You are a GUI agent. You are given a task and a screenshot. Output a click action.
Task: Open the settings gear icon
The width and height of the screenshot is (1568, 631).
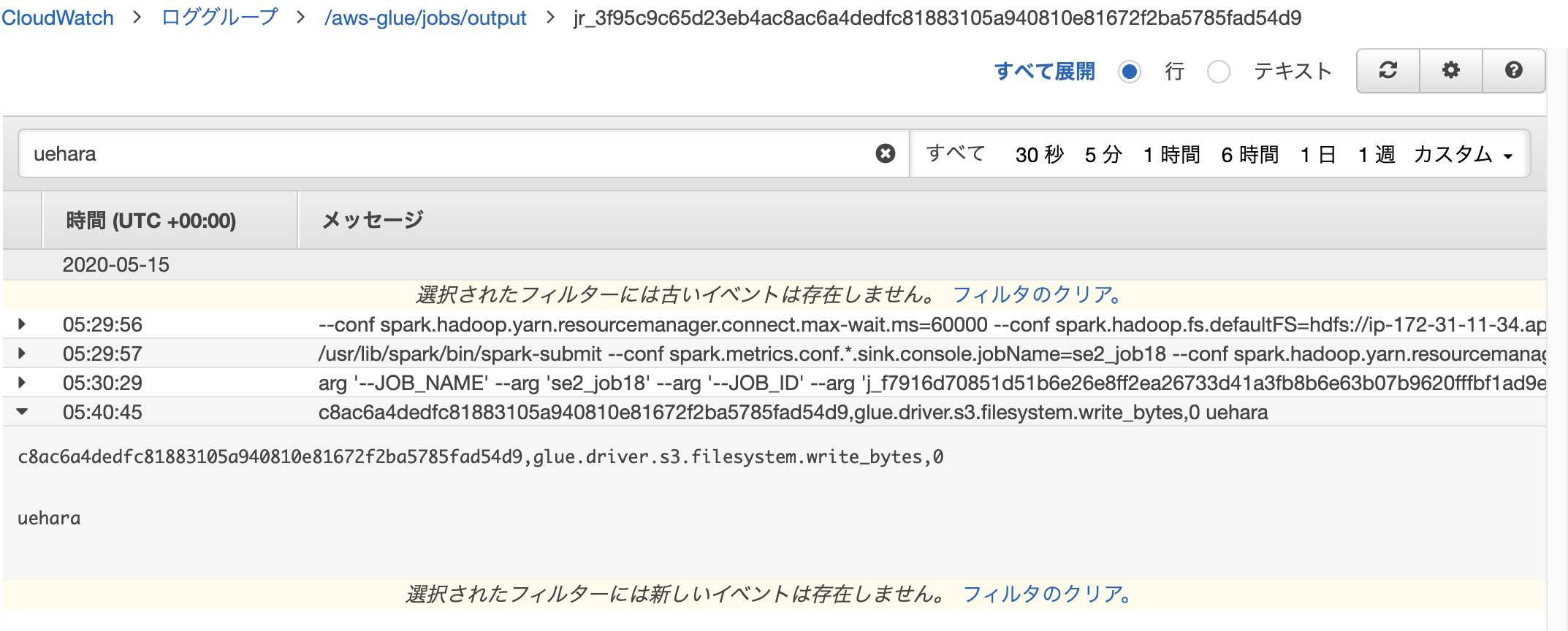coord(1450,70)
